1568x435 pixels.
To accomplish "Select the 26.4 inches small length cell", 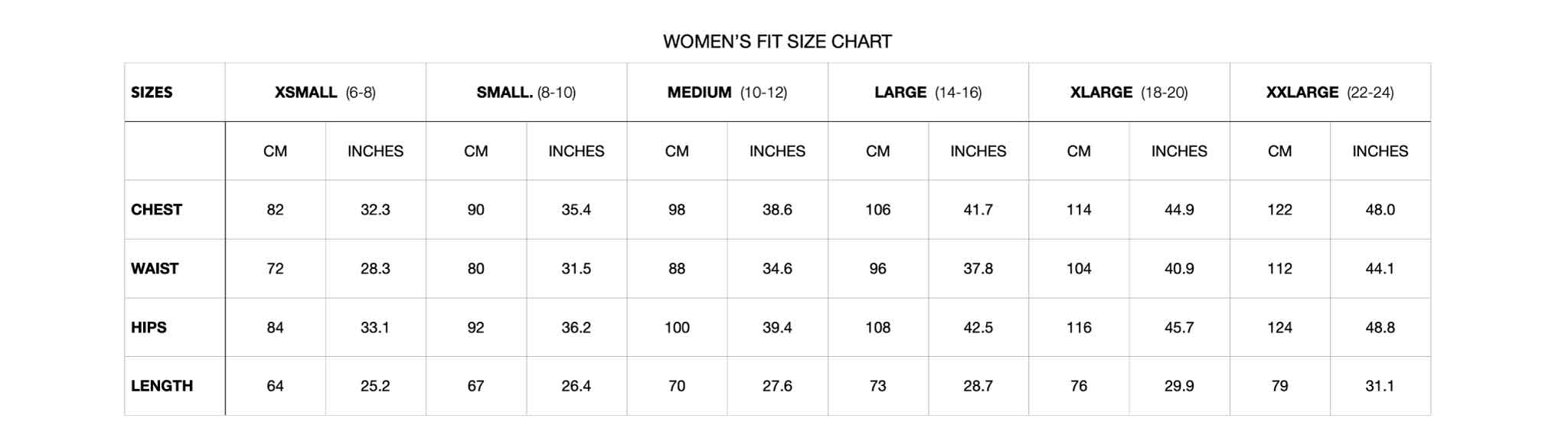I will coord(576,386).
